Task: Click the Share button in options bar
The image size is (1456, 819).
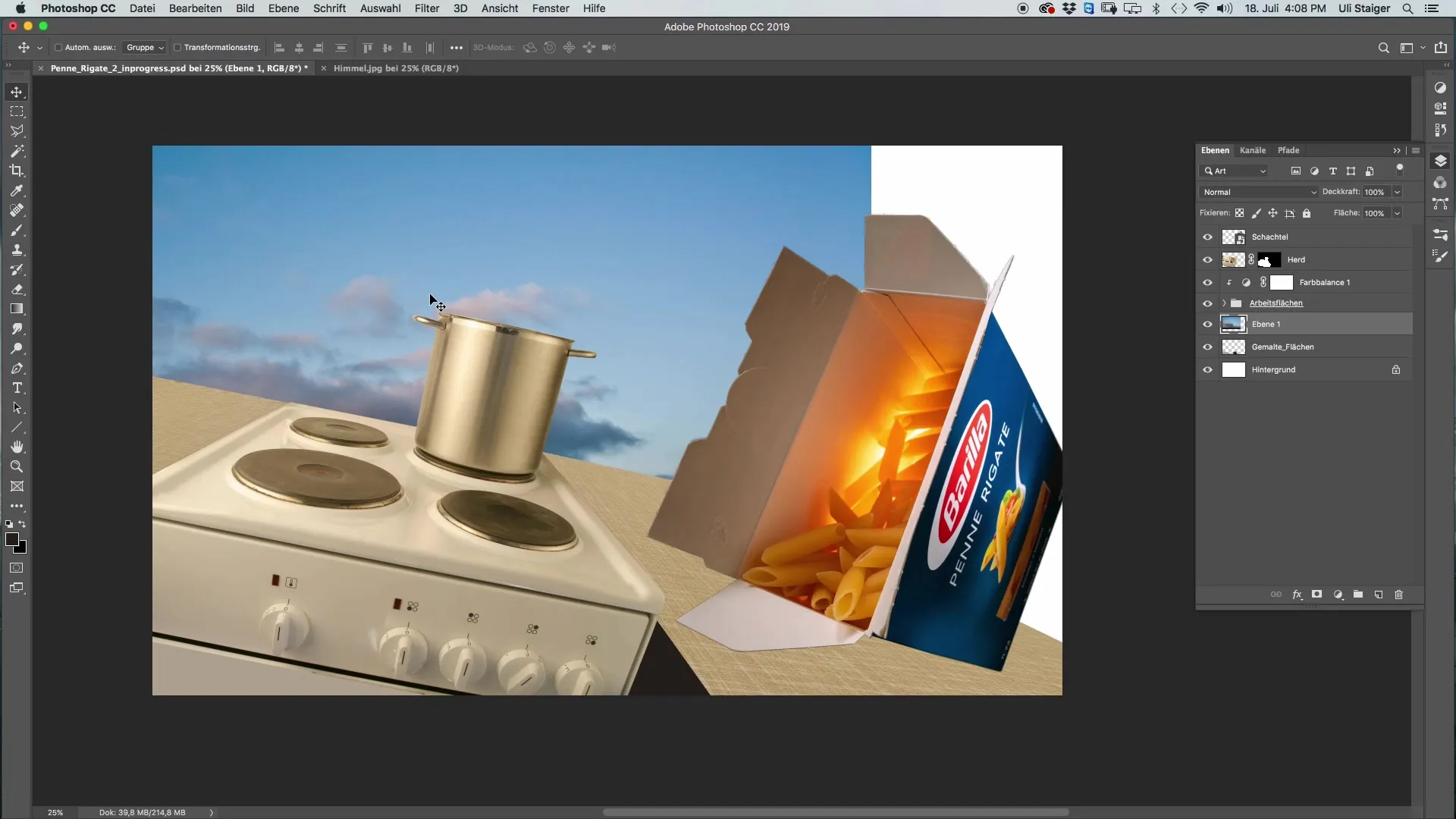Action: 1441,47
